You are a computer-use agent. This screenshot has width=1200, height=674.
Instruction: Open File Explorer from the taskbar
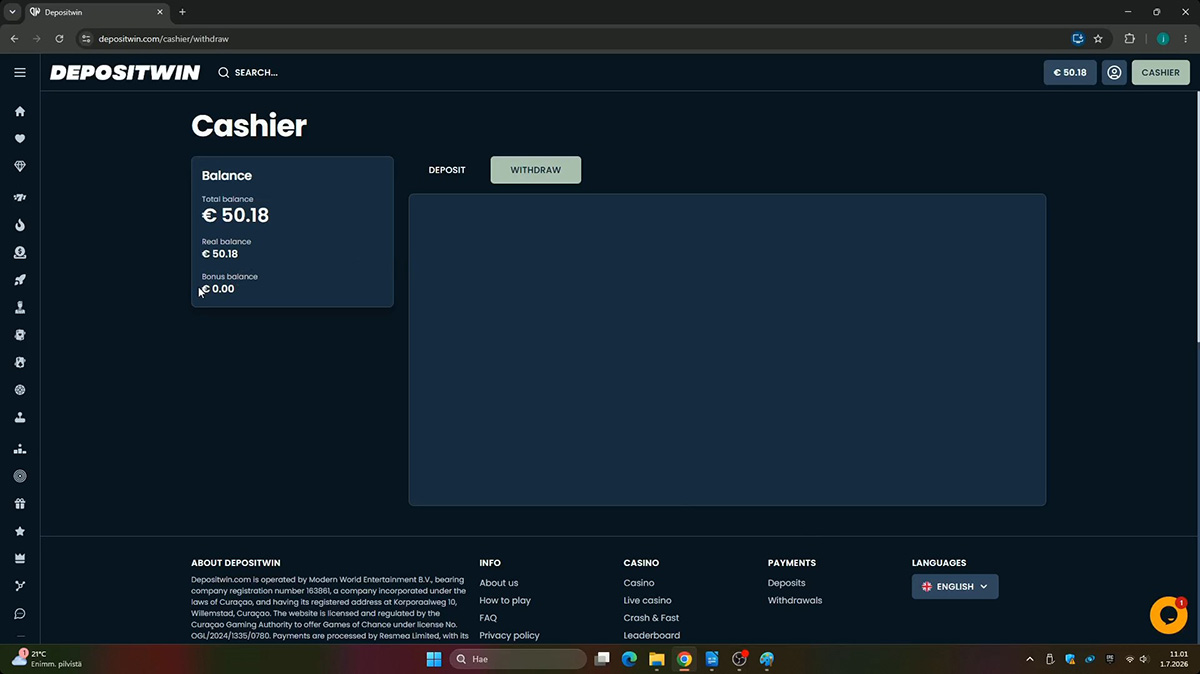pyautogui.click(x=657, y=659)
